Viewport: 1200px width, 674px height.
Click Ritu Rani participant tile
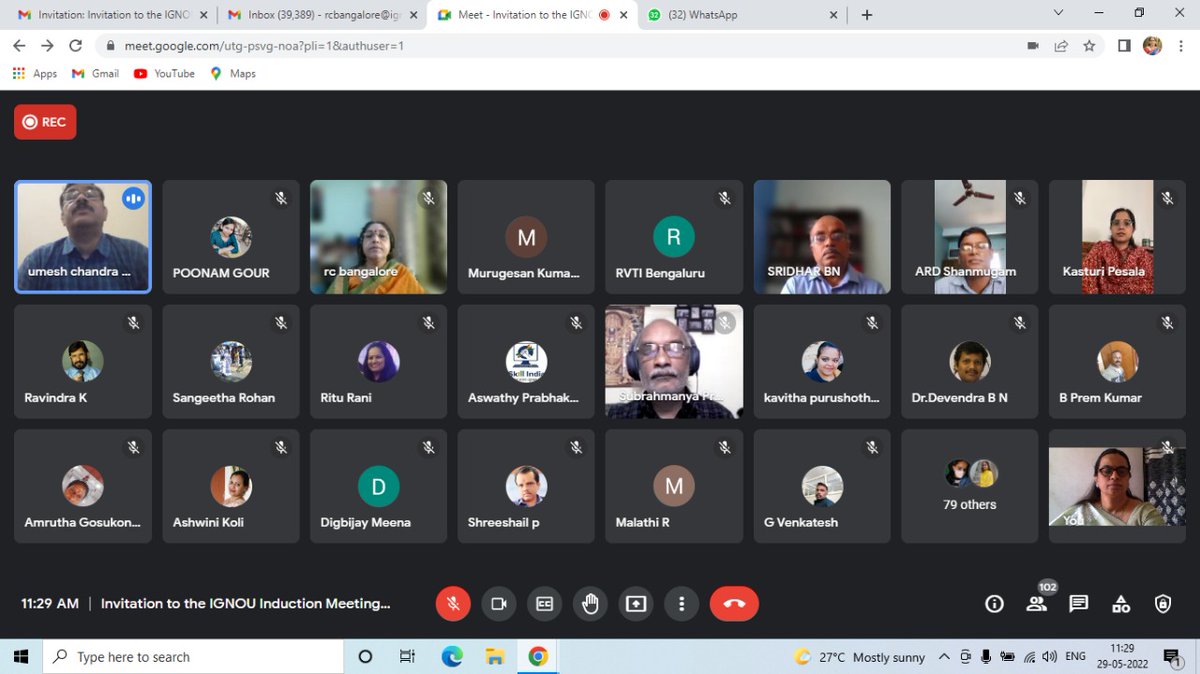click(378, 362)
